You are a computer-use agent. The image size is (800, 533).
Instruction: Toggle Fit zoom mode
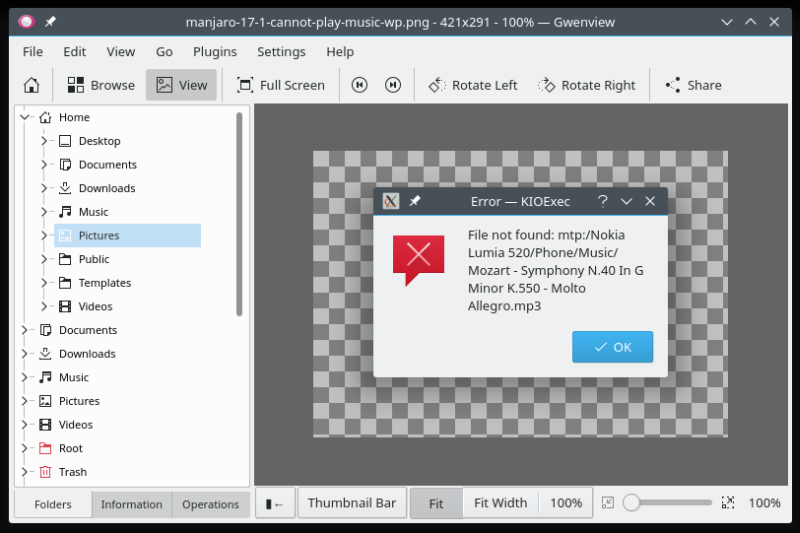point(435,503)
